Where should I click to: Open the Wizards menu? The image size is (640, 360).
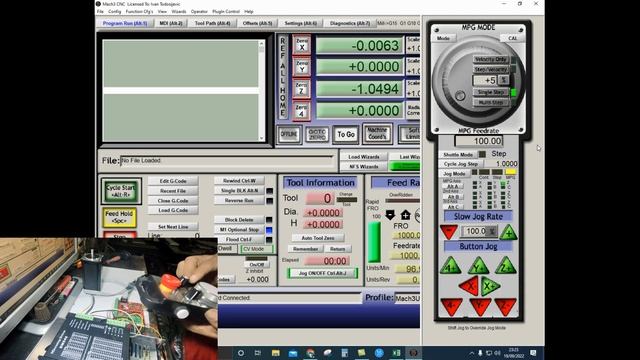tap(179, 11)
